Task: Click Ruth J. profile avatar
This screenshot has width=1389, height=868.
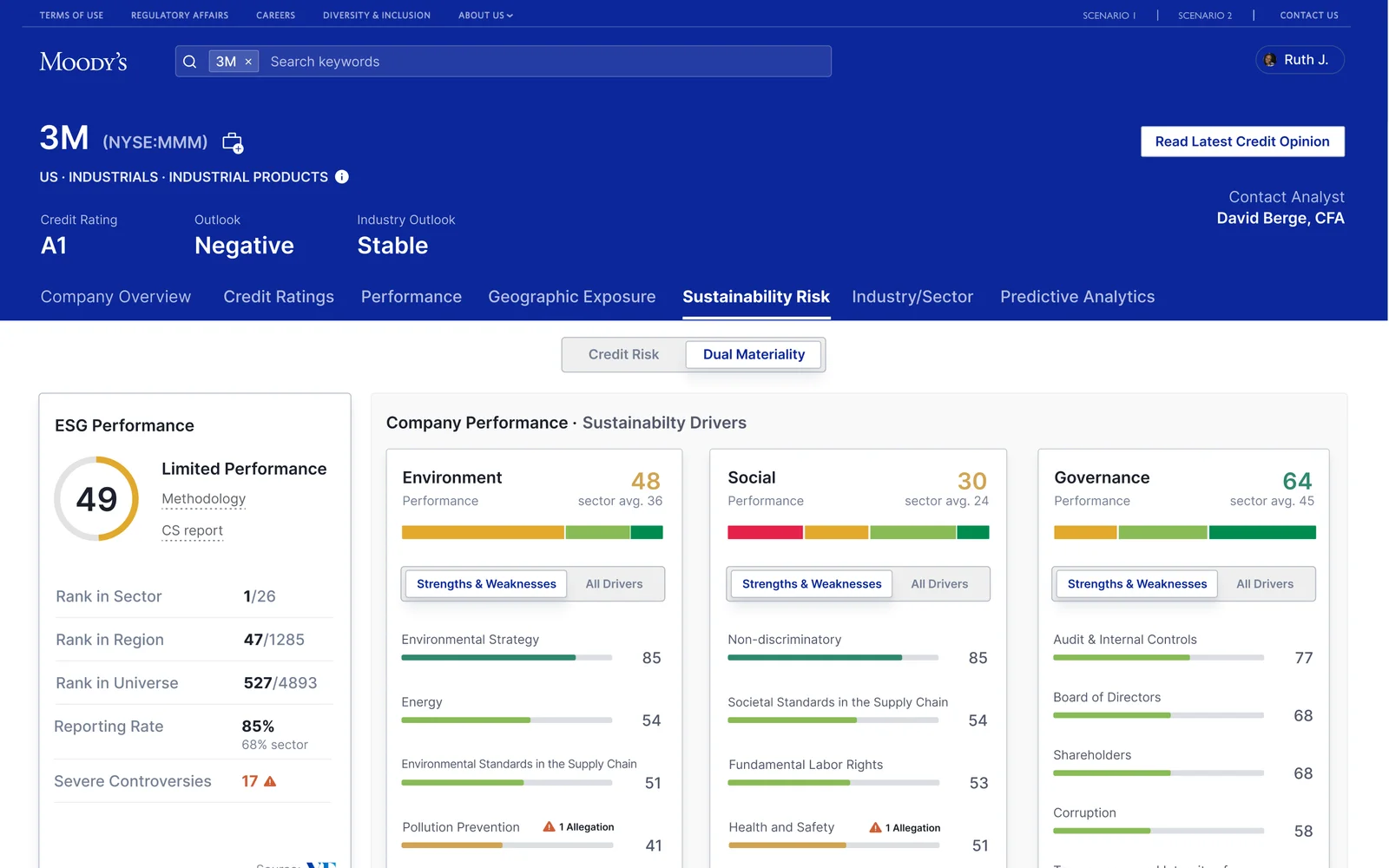Action: pyautogui.click(x=1270, y=60)
